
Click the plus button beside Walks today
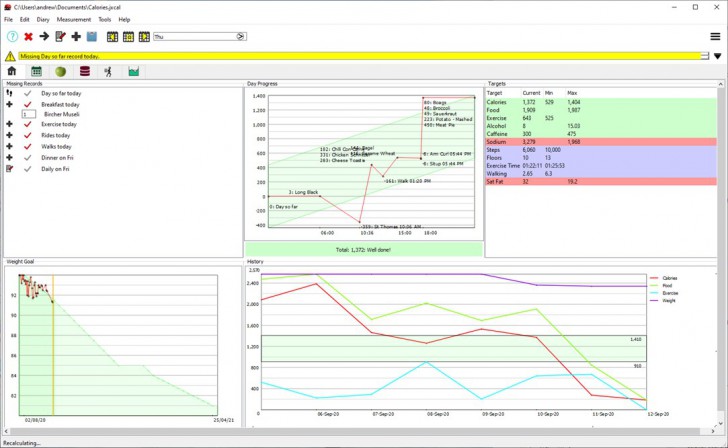9,147
